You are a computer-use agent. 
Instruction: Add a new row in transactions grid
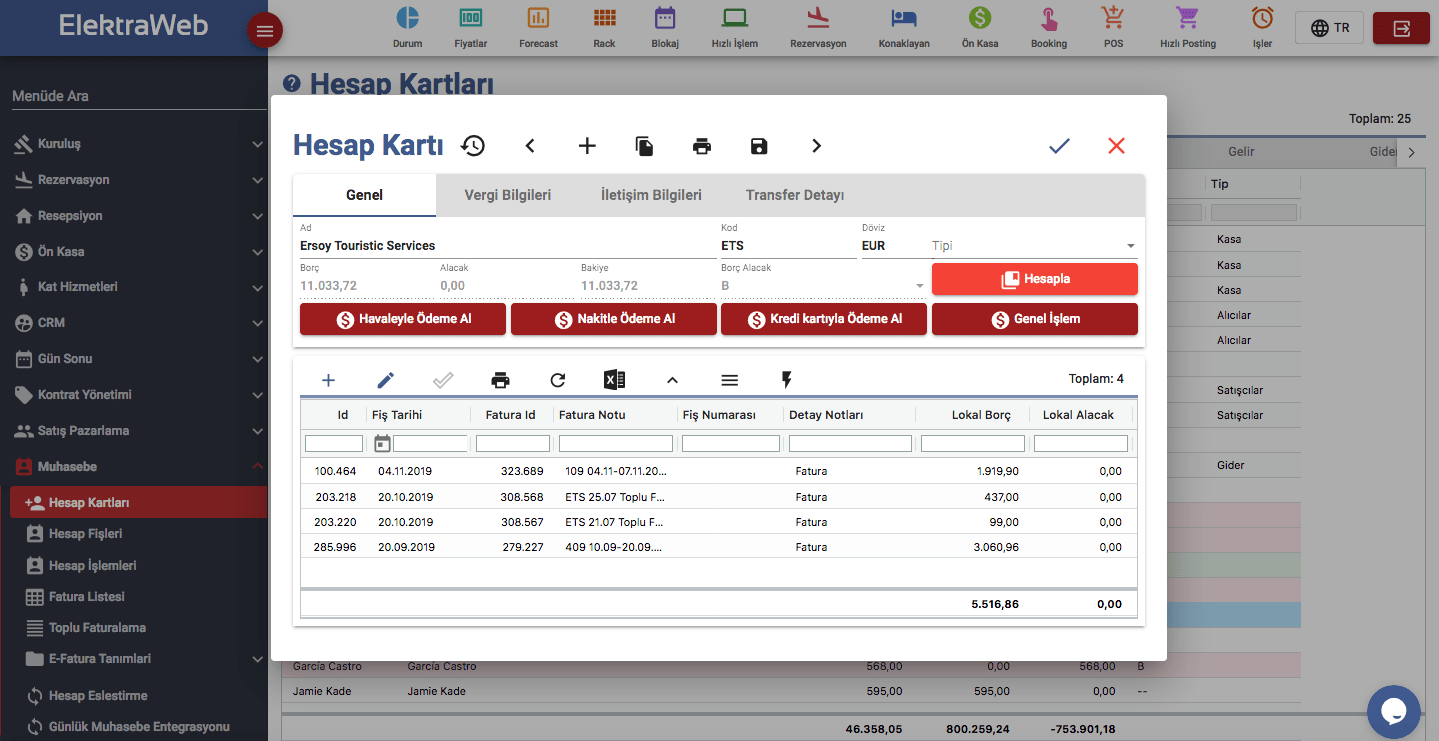328,380
